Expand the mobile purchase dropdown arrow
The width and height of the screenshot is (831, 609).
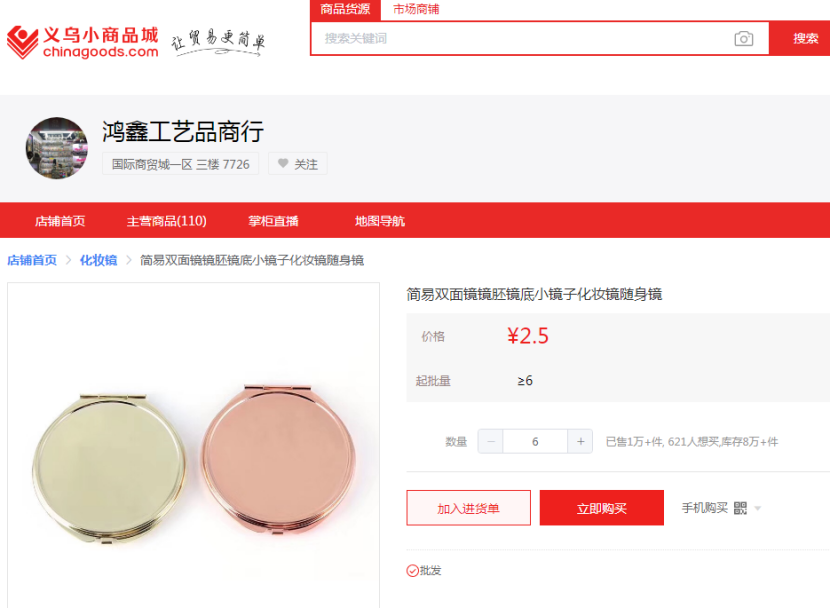pyautogui.click(x=758, y=508)
